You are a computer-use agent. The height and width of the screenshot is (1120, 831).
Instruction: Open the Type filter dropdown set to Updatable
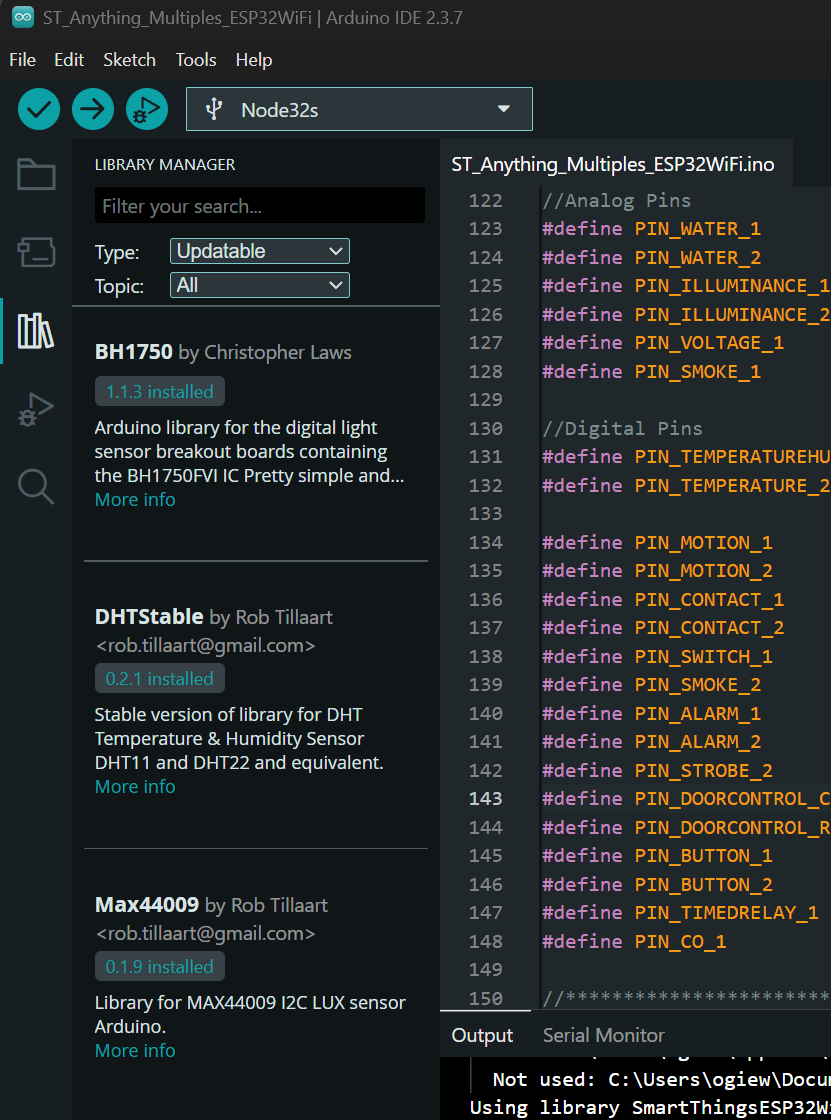pyautogui.click(x=260, y=251)
